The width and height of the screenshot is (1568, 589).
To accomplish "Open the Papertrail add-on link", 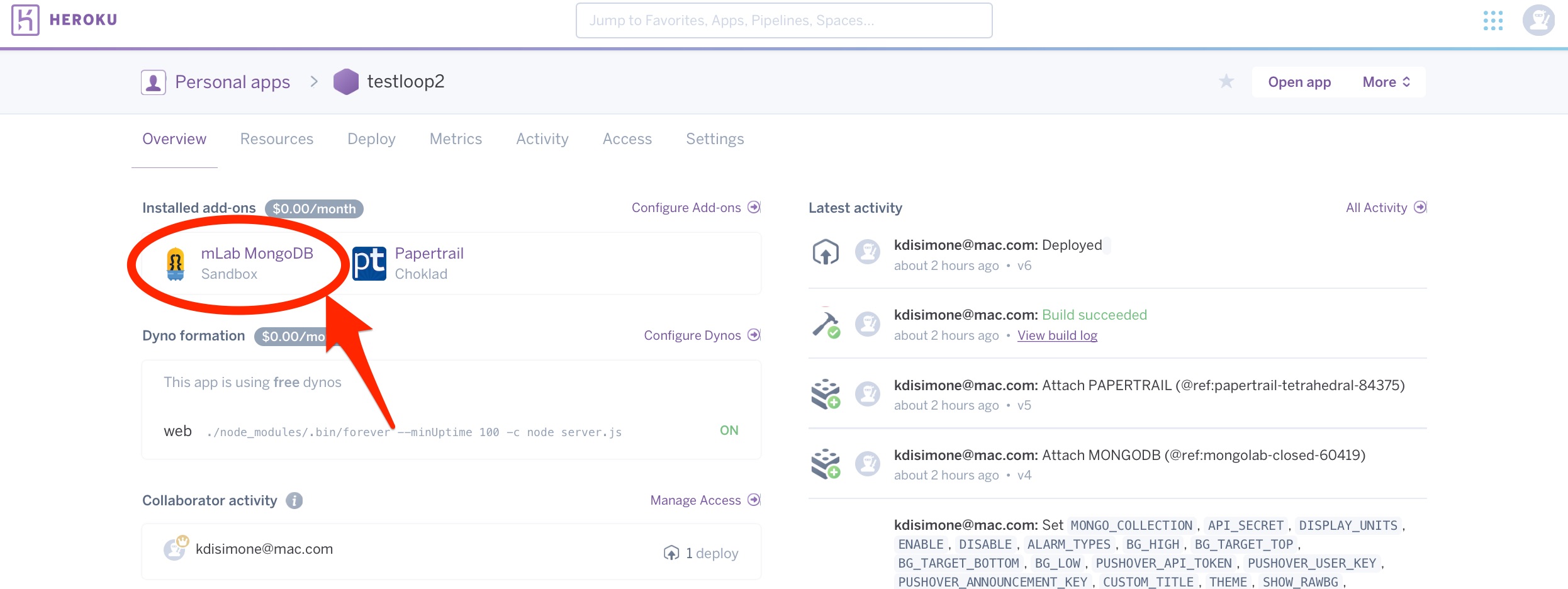I will click(429, 254).
